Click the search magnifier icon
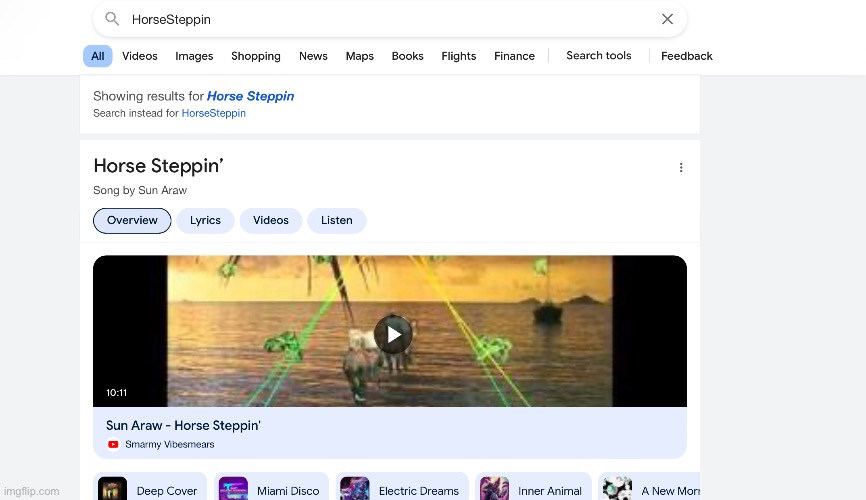 click(112, 19)
